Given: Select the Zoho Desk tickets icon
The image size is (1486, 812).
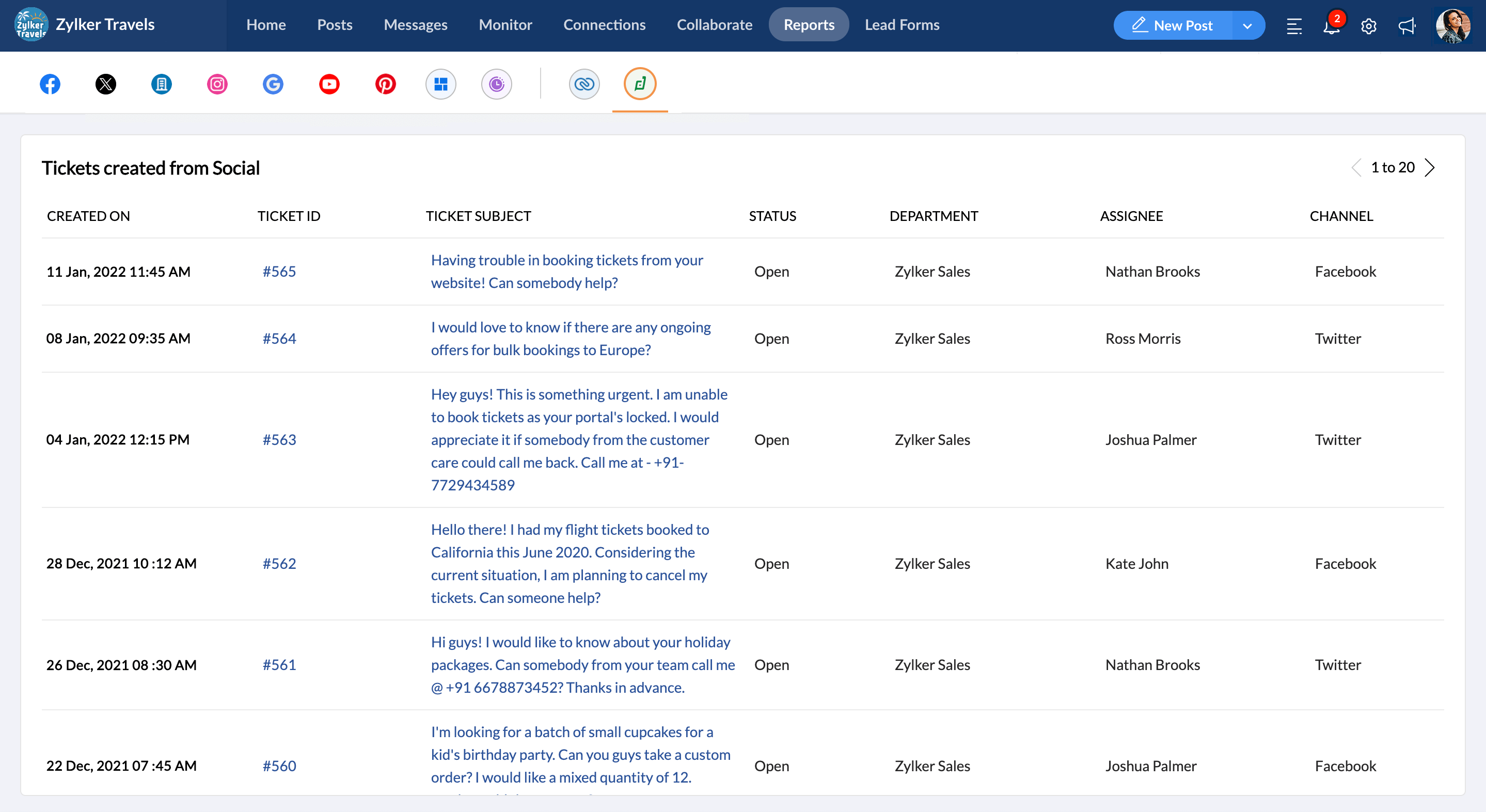Looking at the screenshot, I should coord(640,84).
